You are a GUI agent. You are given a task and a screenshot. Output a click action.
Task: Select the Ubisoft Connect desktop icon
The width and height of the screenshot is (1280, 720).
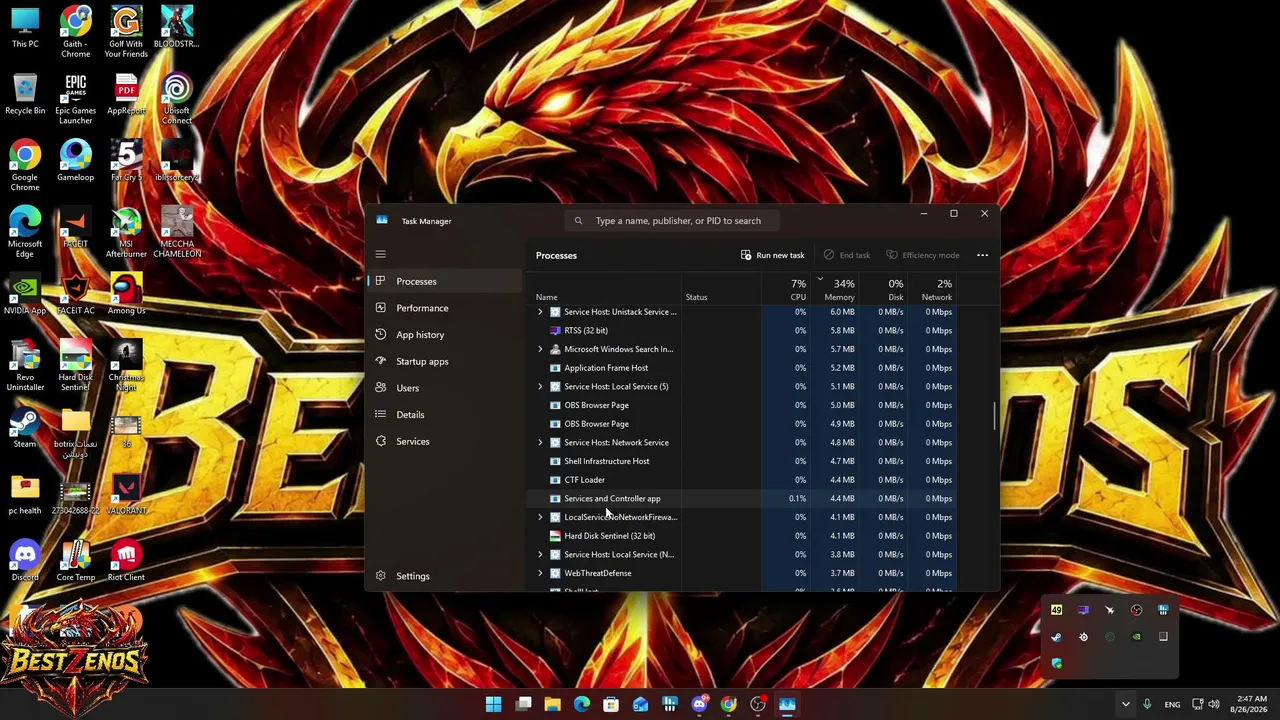pyautogui.click(x=177, y=99)
